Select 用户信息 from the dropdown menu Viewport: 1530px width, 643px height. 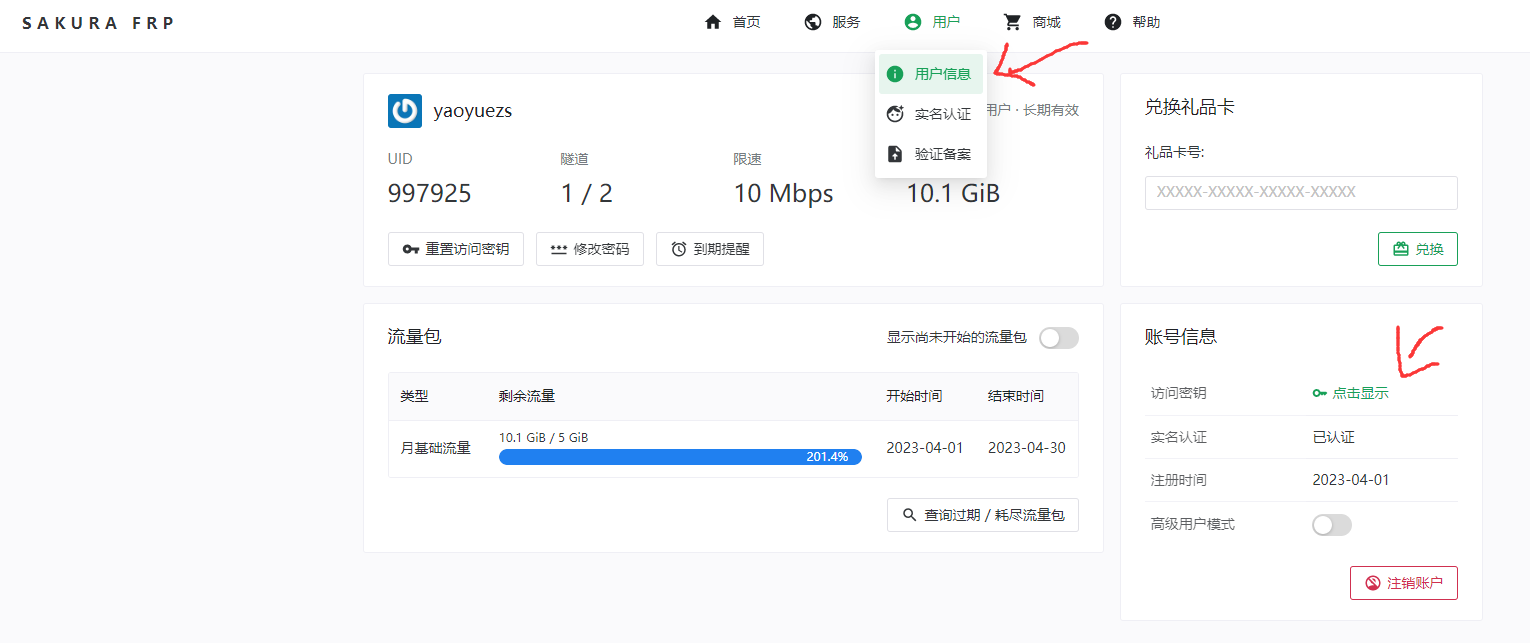pyautogui.click(x=931, y=74)
